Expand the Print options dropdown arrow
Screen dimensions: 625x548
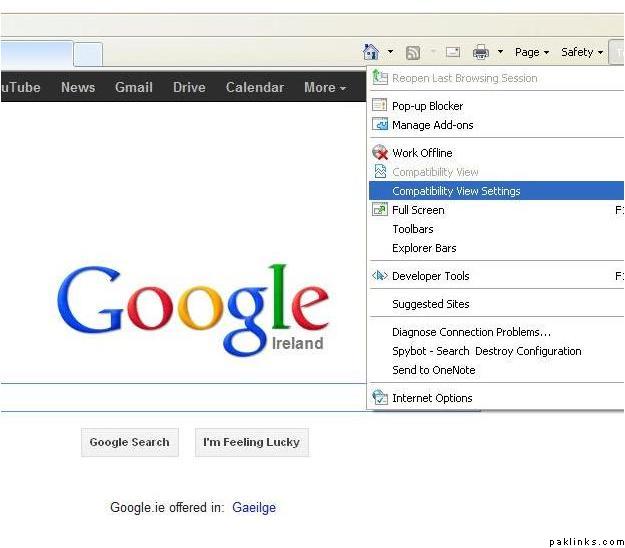(500, 52)
